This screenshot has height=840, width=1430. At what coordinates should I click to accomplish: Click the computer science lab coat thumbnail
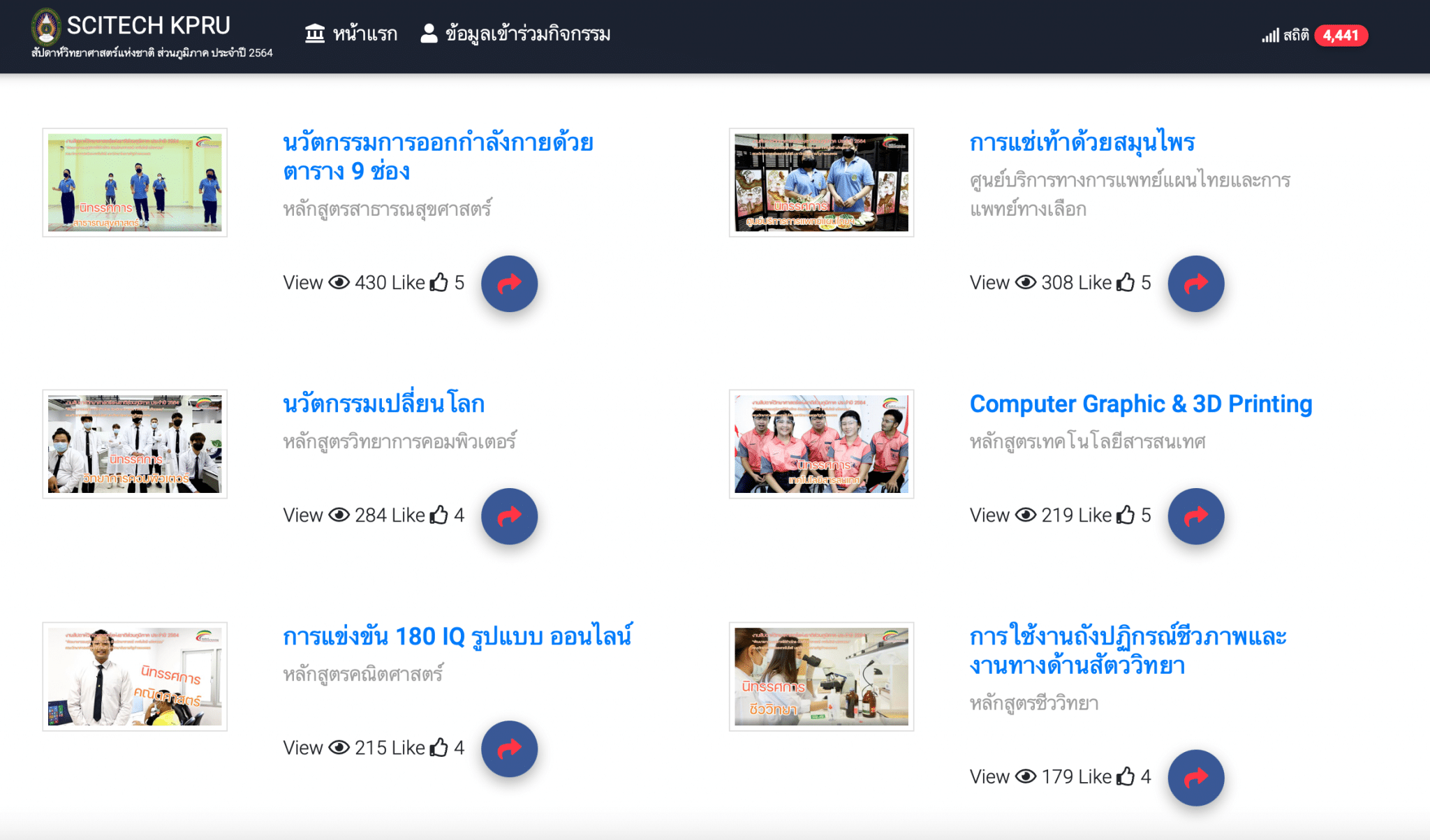point(135,444)
